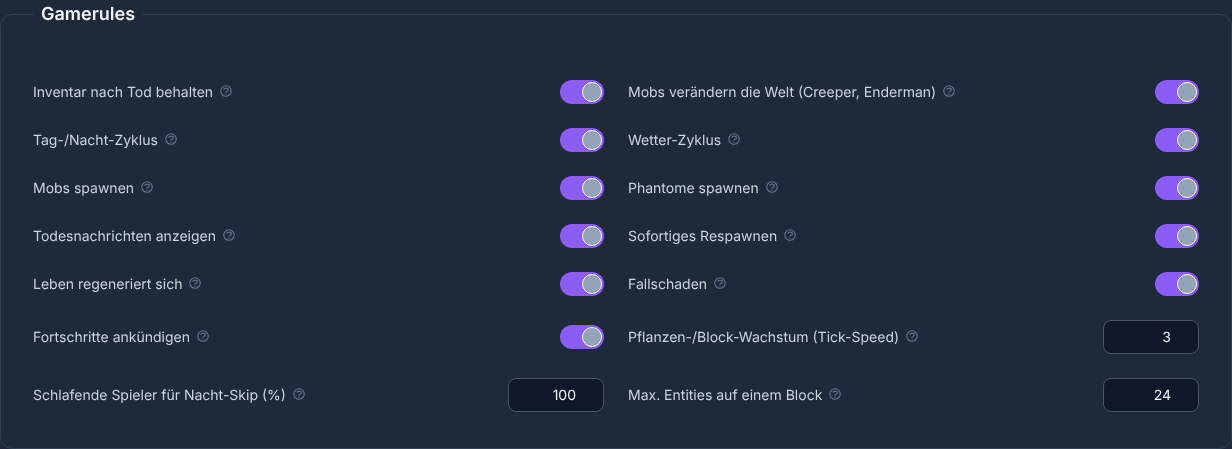Open help icon for Pflanzen-/Block-Wachstum (Tick-Speed)

coord(912,336)
